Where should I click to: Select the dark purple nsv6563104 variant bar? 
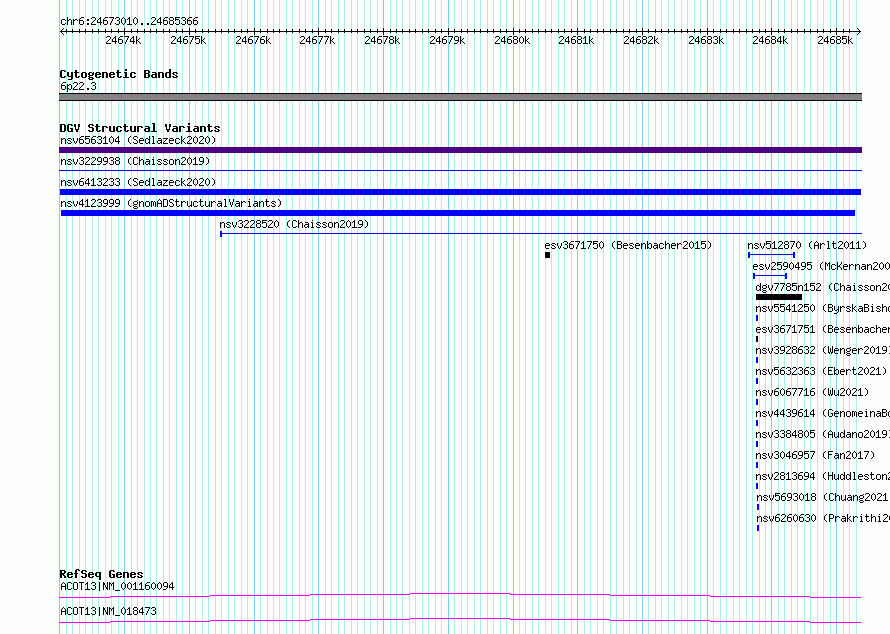pyautogui.click(x=460, y=150)
